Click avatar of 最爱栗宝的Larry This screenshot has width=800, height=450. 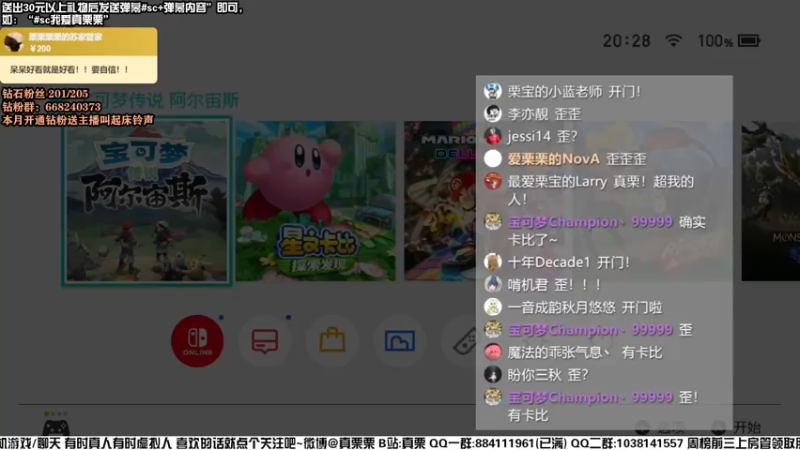point(493,181)
